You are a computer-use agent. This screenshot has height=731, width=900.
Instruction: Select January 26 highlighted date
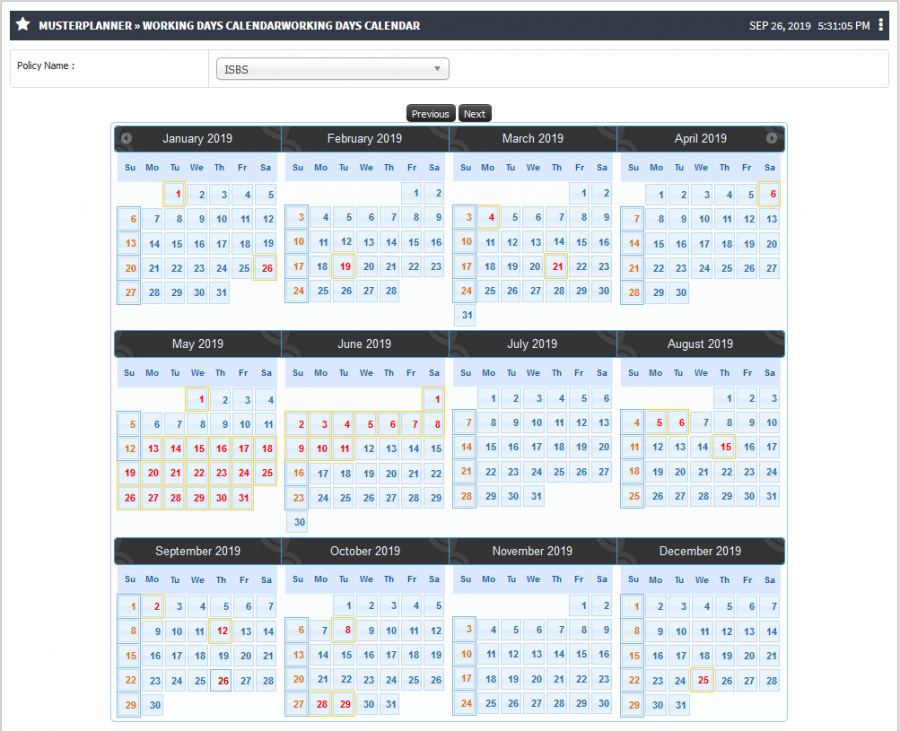point(265,268)
